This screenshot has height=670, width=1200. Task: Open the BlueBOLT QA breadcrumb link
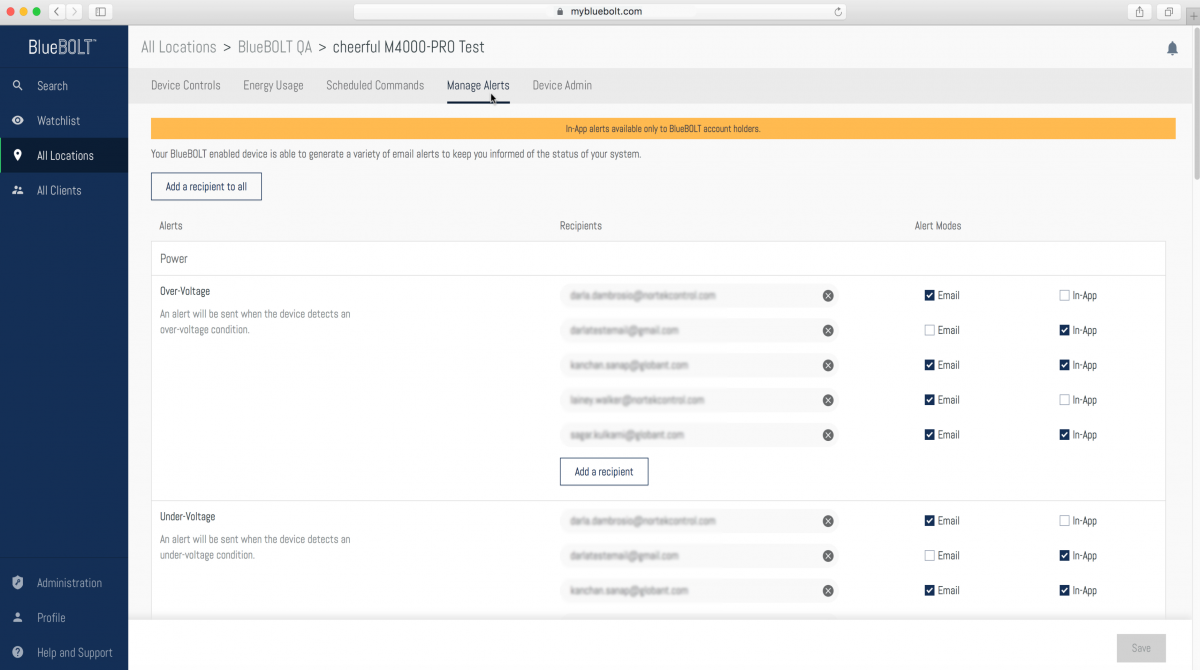coord(274,46)
